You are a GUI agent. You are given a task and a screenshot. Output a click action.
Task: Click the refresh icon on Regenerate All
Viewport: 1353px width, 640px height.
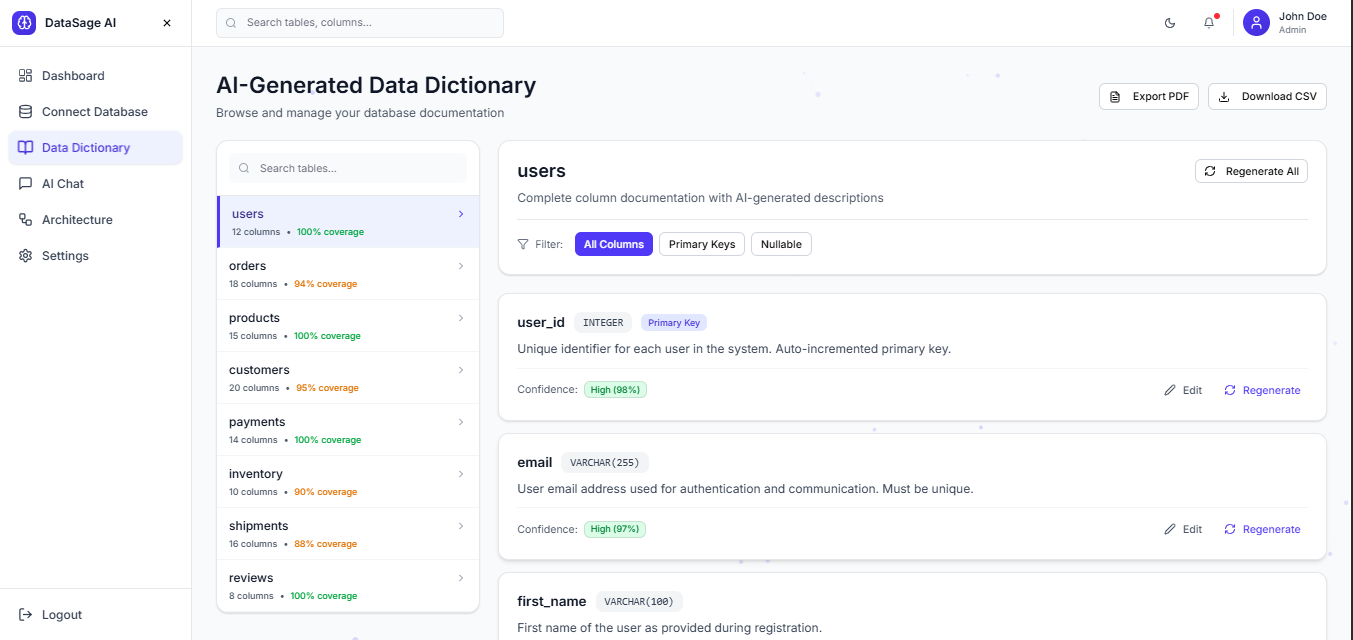tap(1210, 172)
